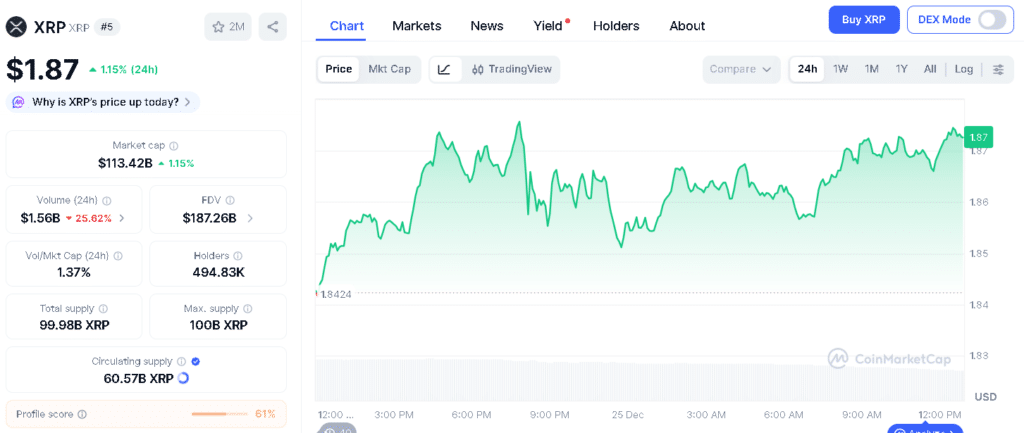Viewport: 1024px width, 433px height.
Task: Open 'Why is XRP's price up today?'
Action: point(103,102)
